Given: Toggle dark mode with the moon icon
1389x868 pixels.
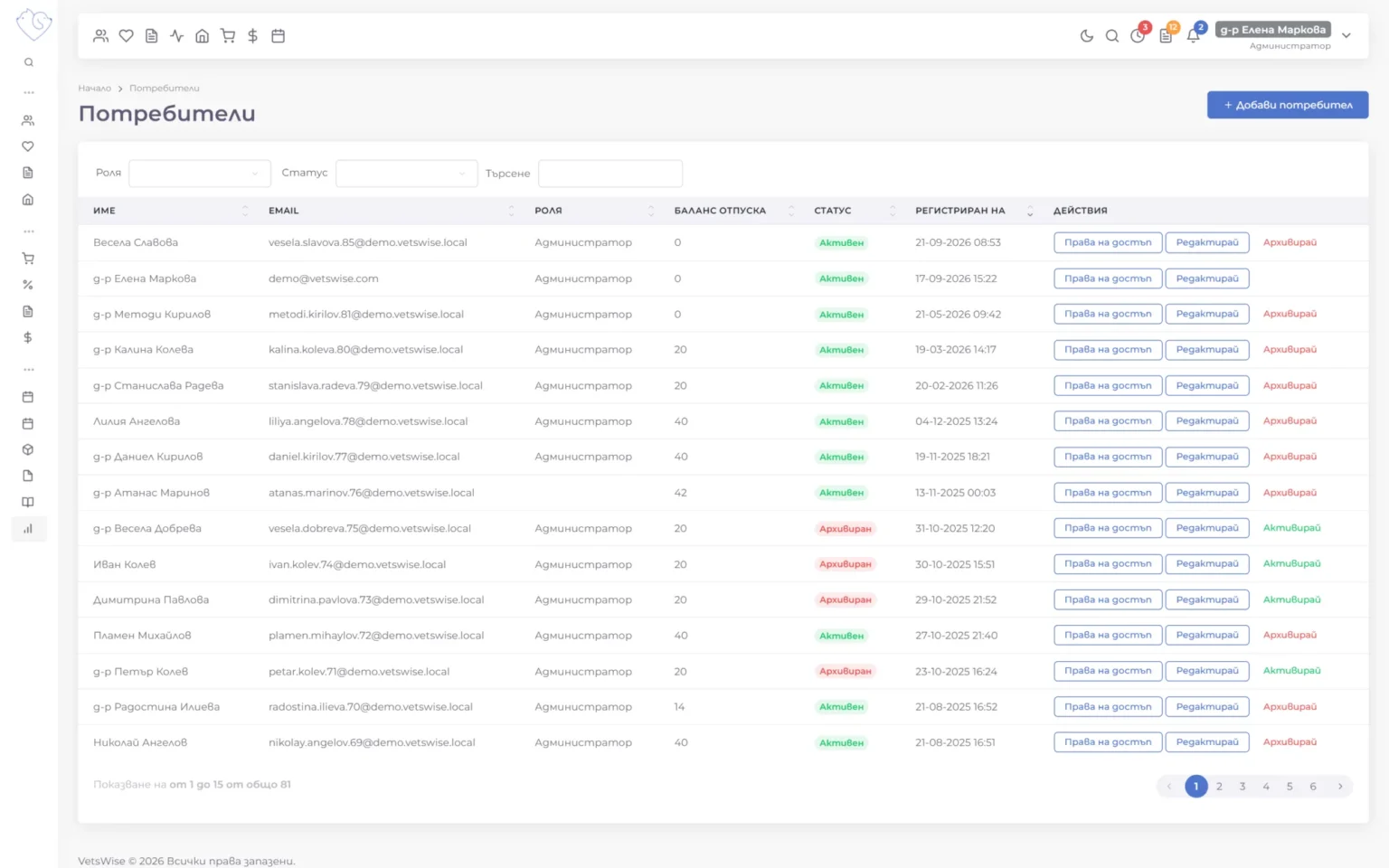Looking at the screenshot, I should pos(1087,36).
